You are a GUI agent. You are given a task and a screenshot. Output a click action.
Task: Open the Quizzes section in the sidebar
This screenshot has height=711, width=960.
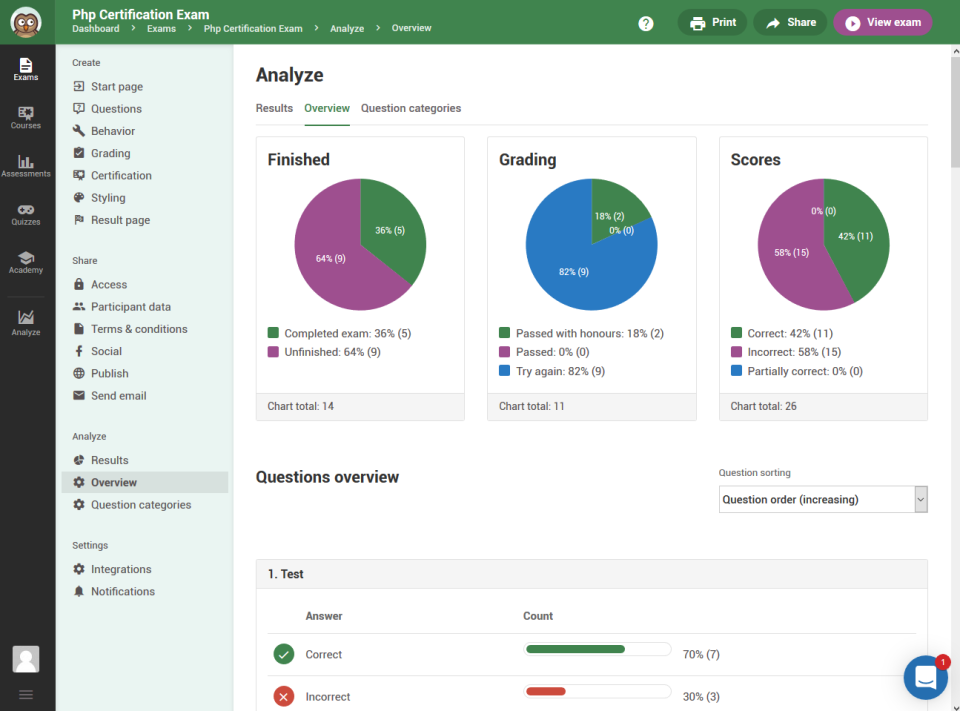(26, 215)
